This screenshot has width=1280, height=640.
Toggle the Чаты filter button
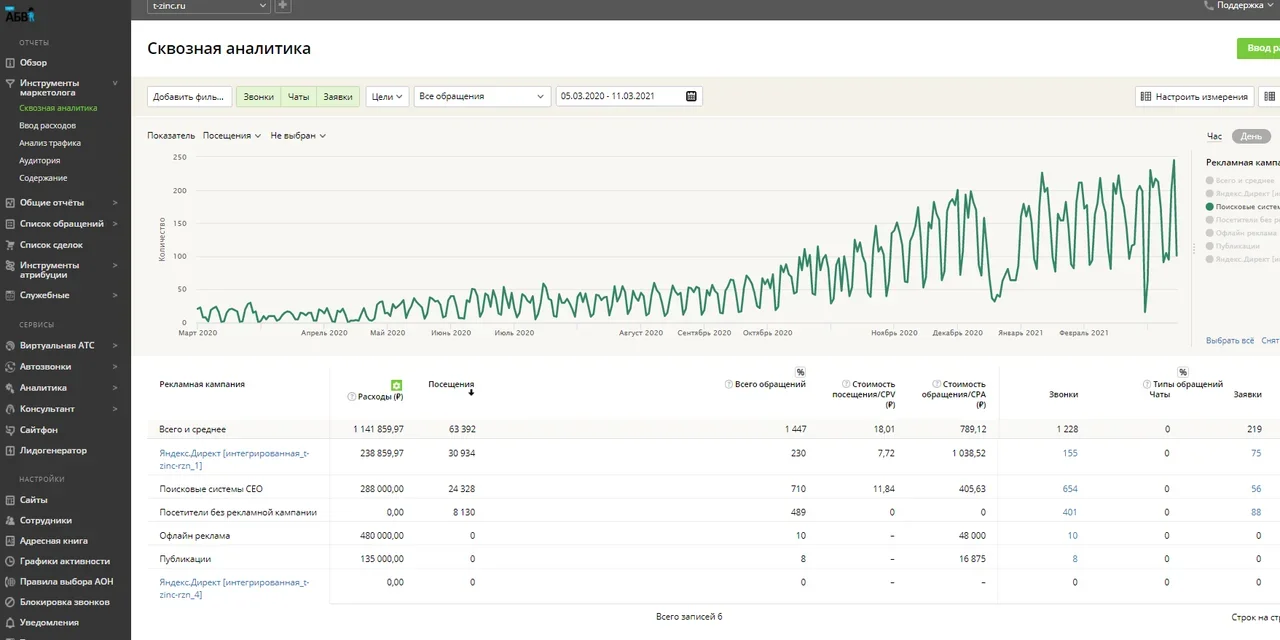[299, 97]
